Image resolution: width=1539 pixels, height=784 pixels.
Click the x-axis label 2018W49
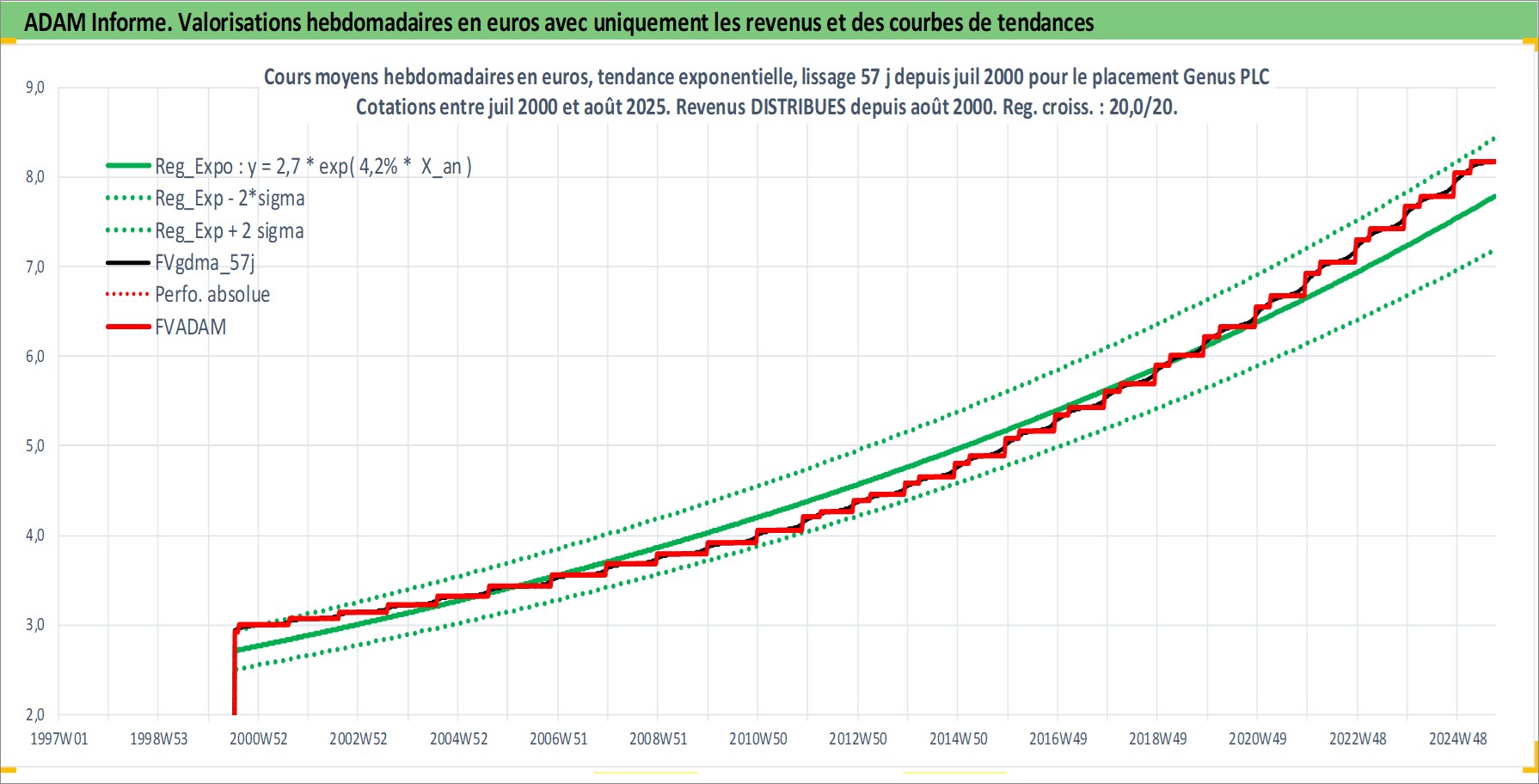click(1158, 738)
